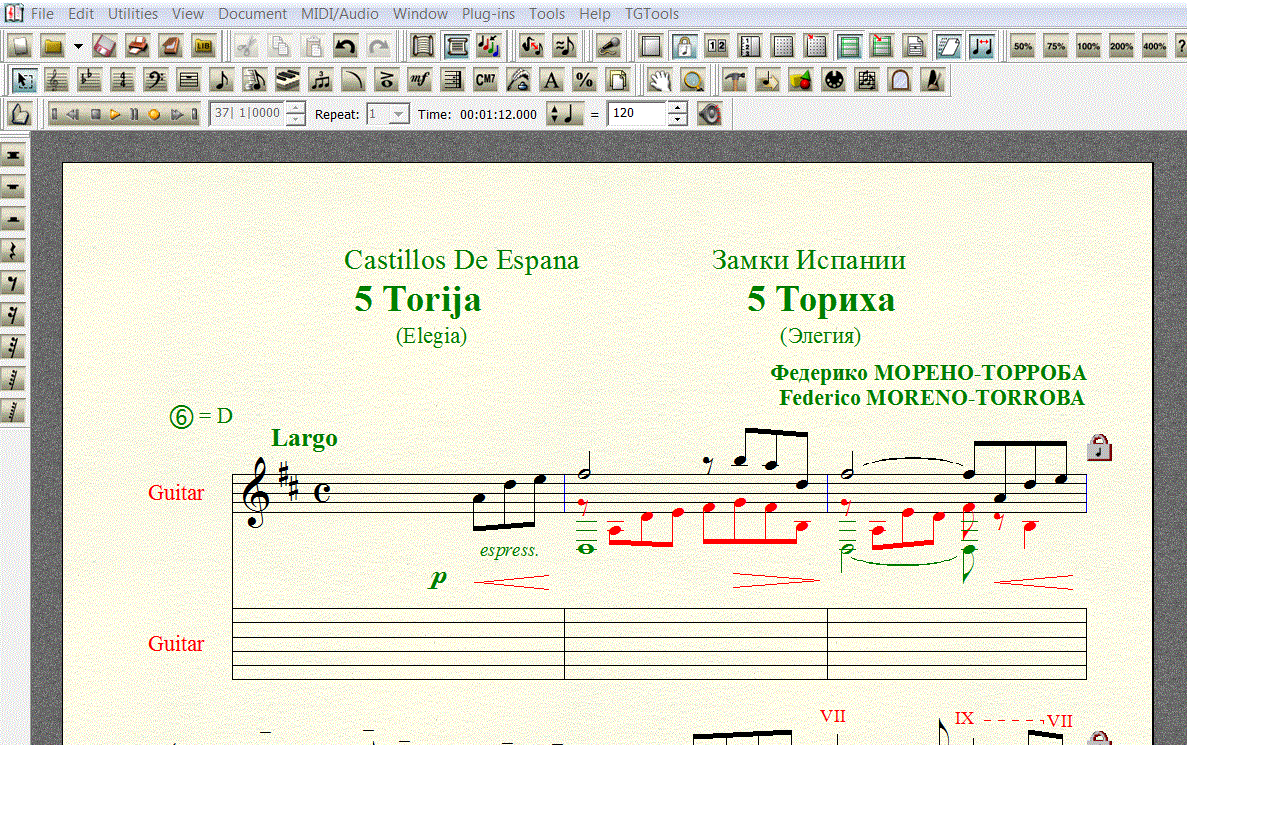Select the Key Signature tool
Image resolution: width=1274 pixels, height=817 pixels.
90,81
